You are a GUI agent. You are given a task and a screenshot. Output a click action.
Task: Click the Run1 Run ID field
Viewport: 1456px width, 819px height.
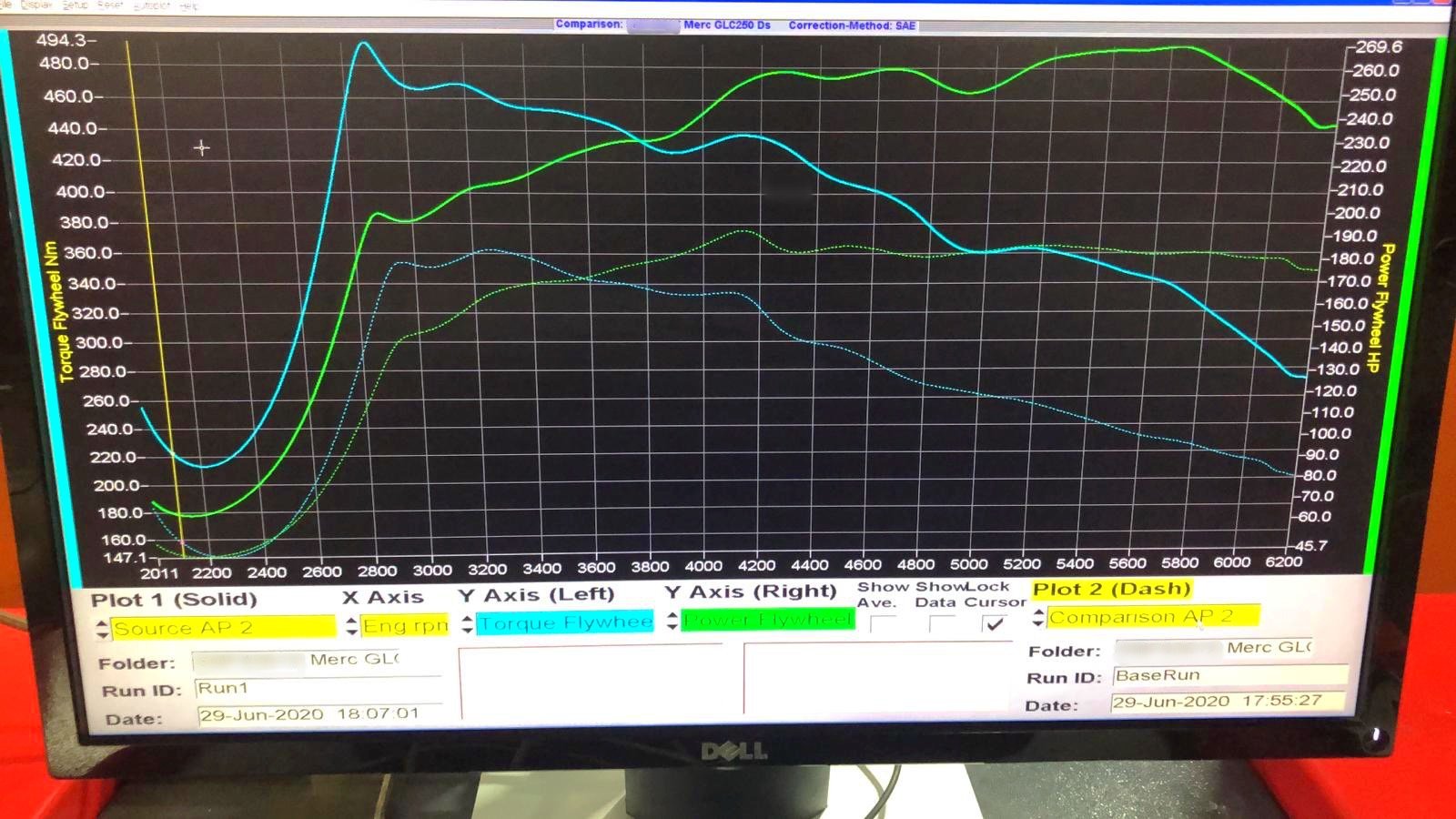(318, 688)
